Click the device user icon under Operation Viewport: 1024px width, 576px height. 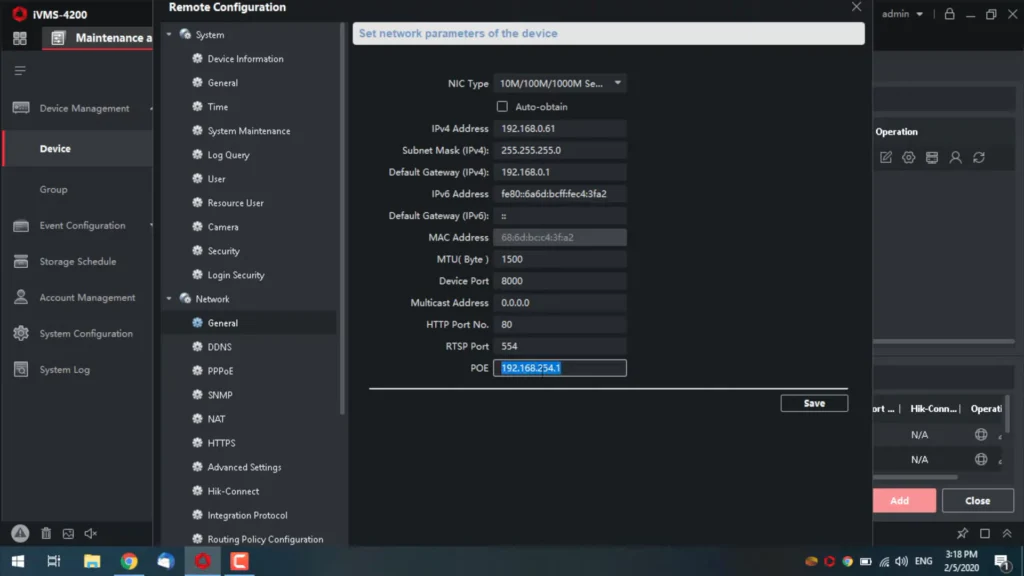click(955, 157)
